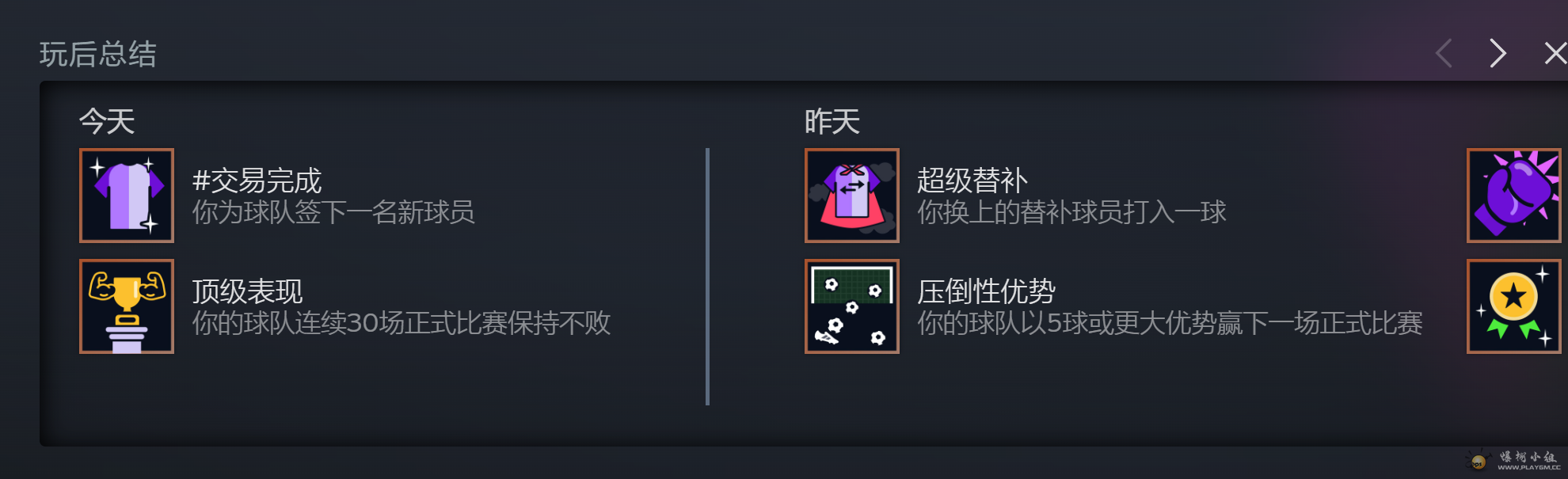Viewport: 1568px width, 479px height.
Task: Click the 玩后总结 heading
Action: 98,54
